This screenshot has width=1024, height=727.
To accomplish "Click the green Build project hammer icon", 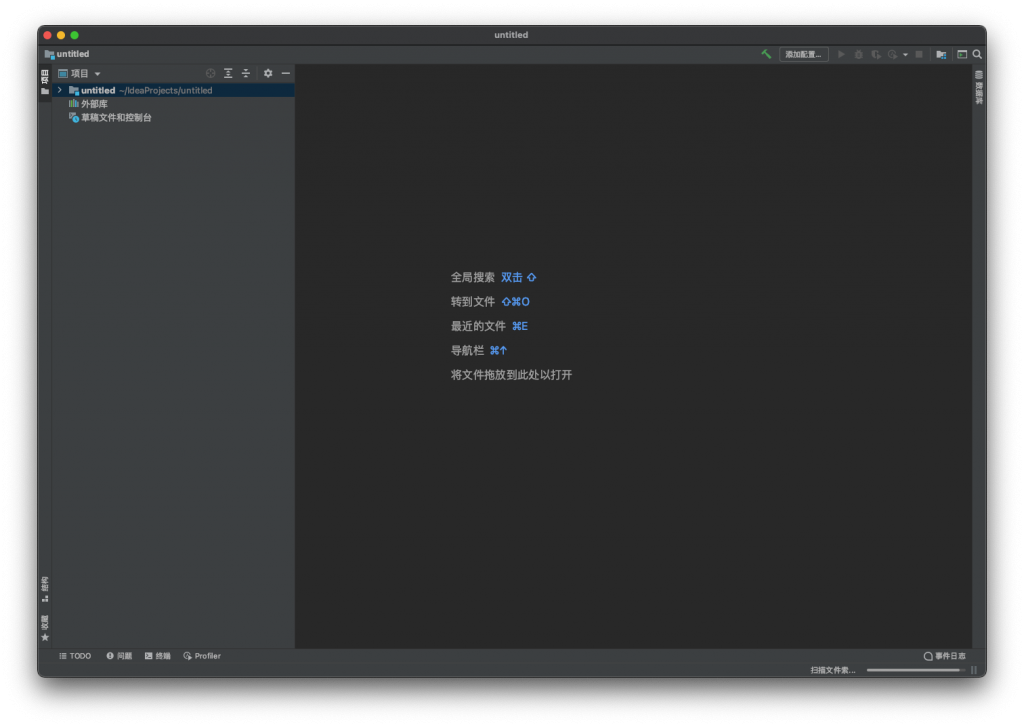I will 766,54.
